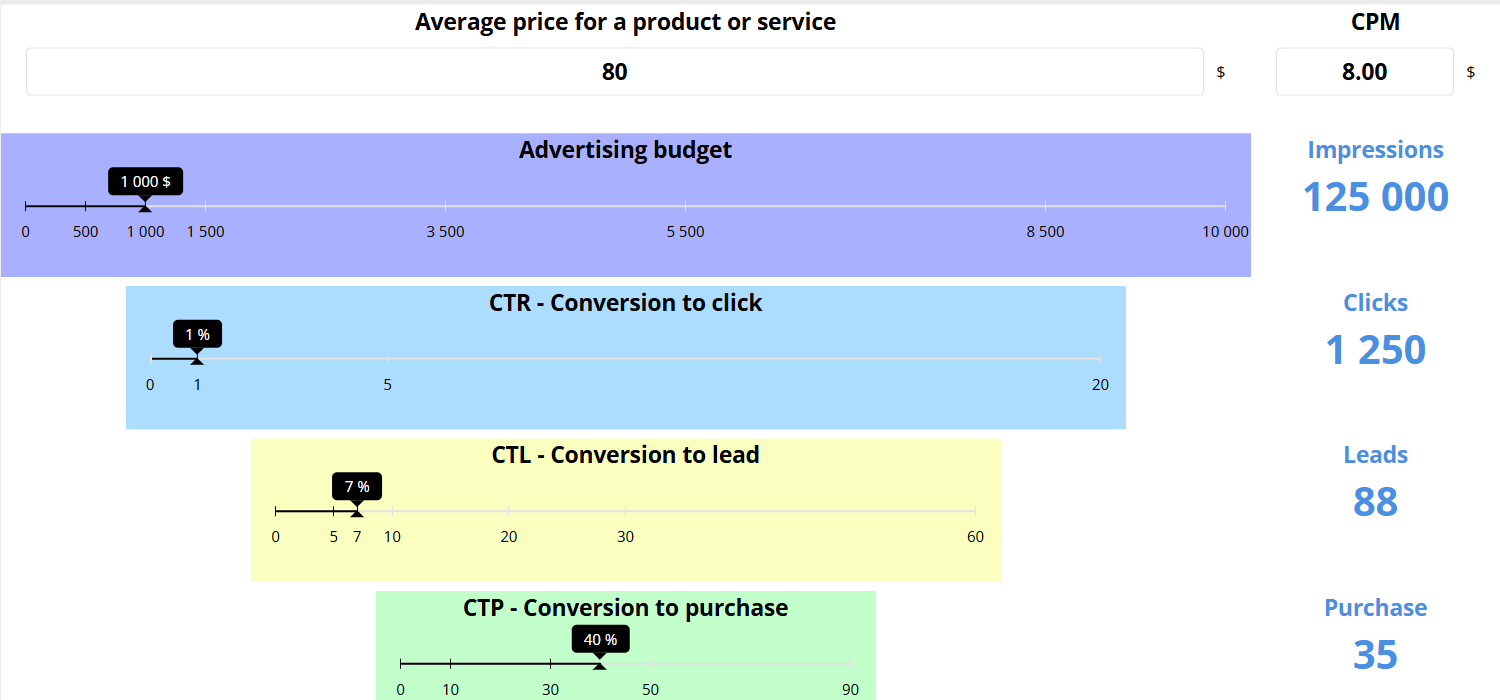1500x700 pixels.
Task: Click the 1 500 tick on budget slider
Action: tap(205, 206)
